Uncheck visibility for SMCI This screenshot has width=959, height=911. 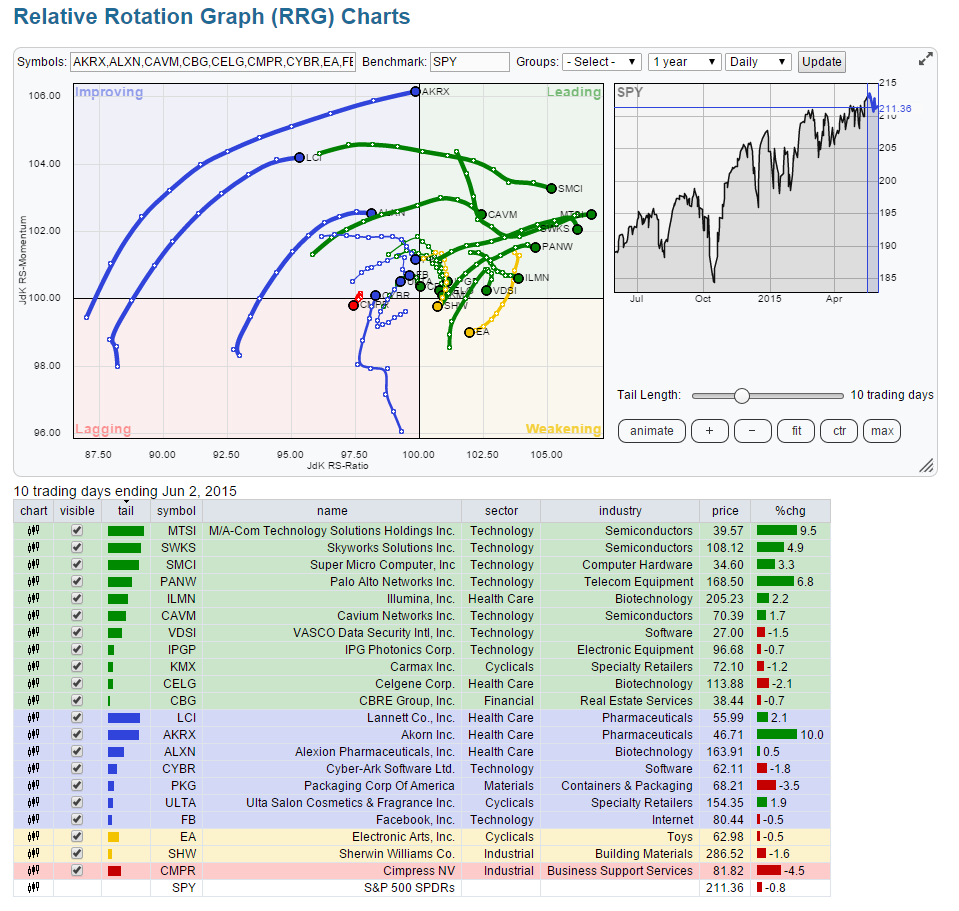[x=77, y=564]
